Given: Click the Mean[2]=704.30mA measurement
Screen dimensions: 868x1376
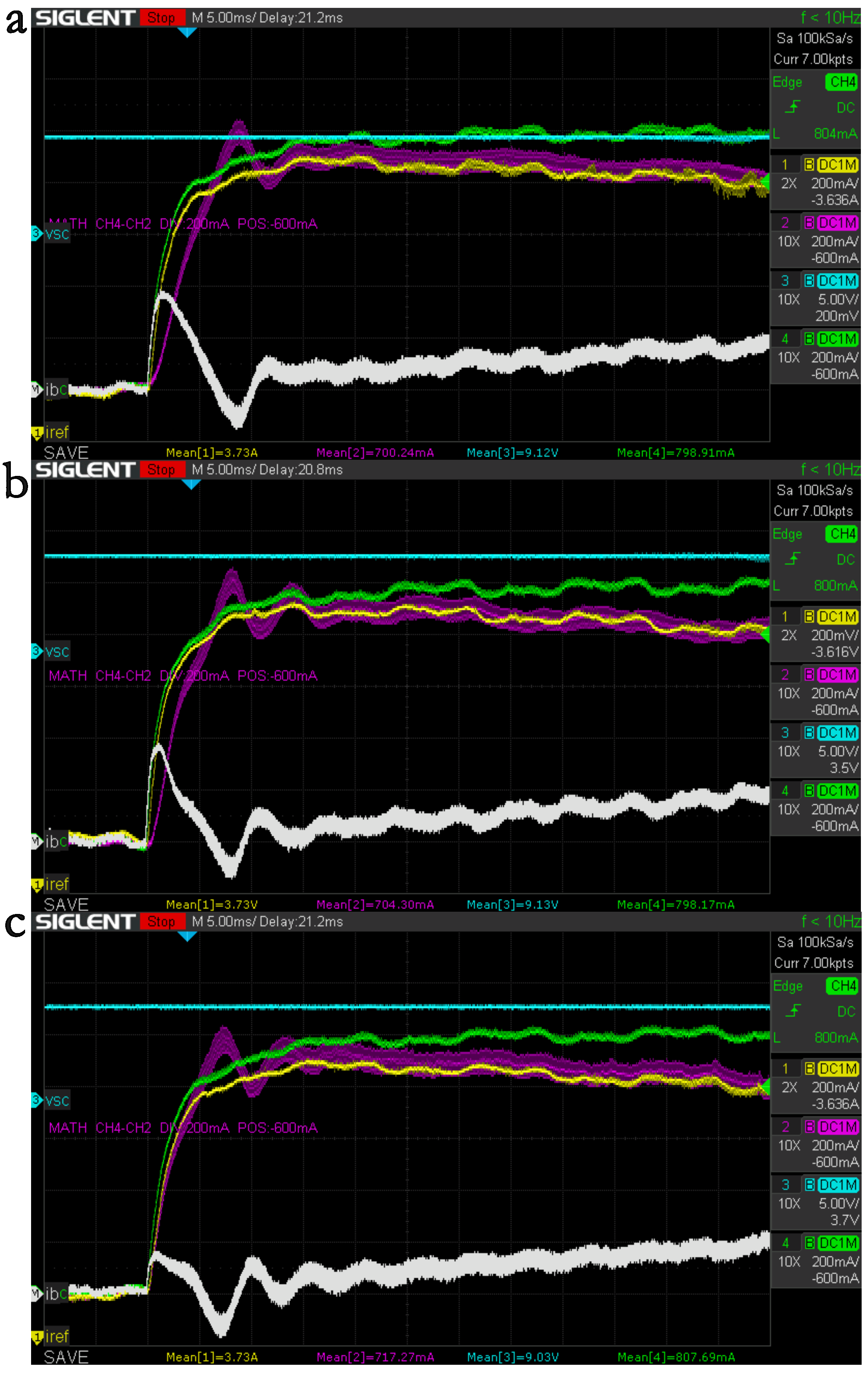Looking at the screenshot, I should click(376, 905).
